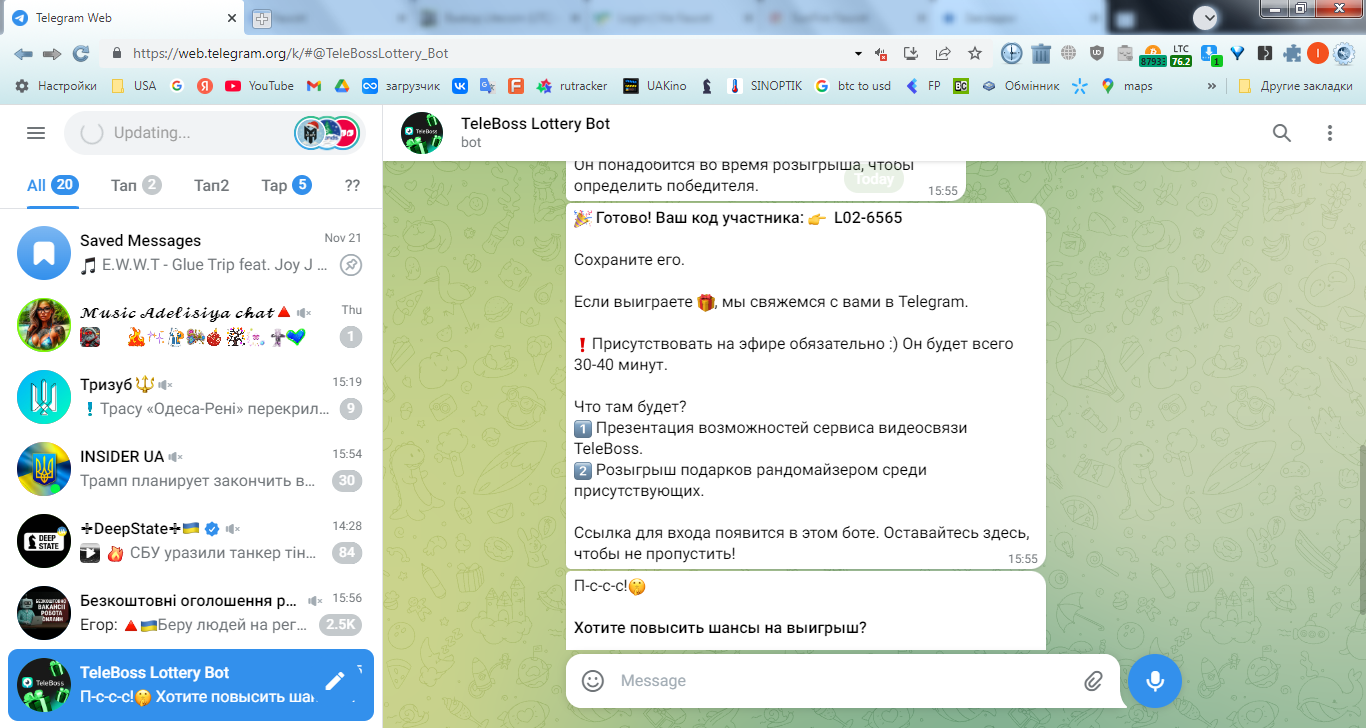Expand the address bar dropdown arrow
This screenshot has width=1366, height=728.
[858, 53]
